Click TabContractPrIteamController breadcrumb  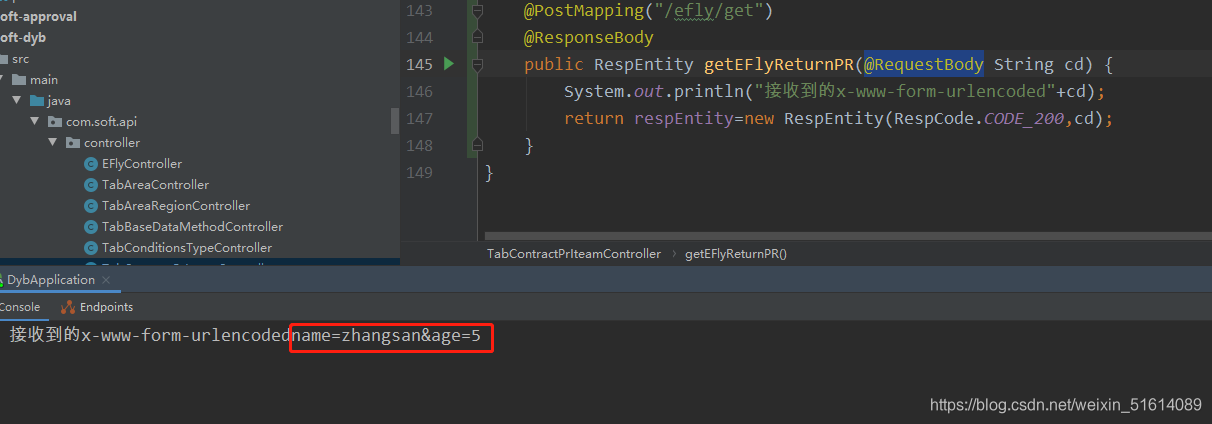[x=574, y=254]
